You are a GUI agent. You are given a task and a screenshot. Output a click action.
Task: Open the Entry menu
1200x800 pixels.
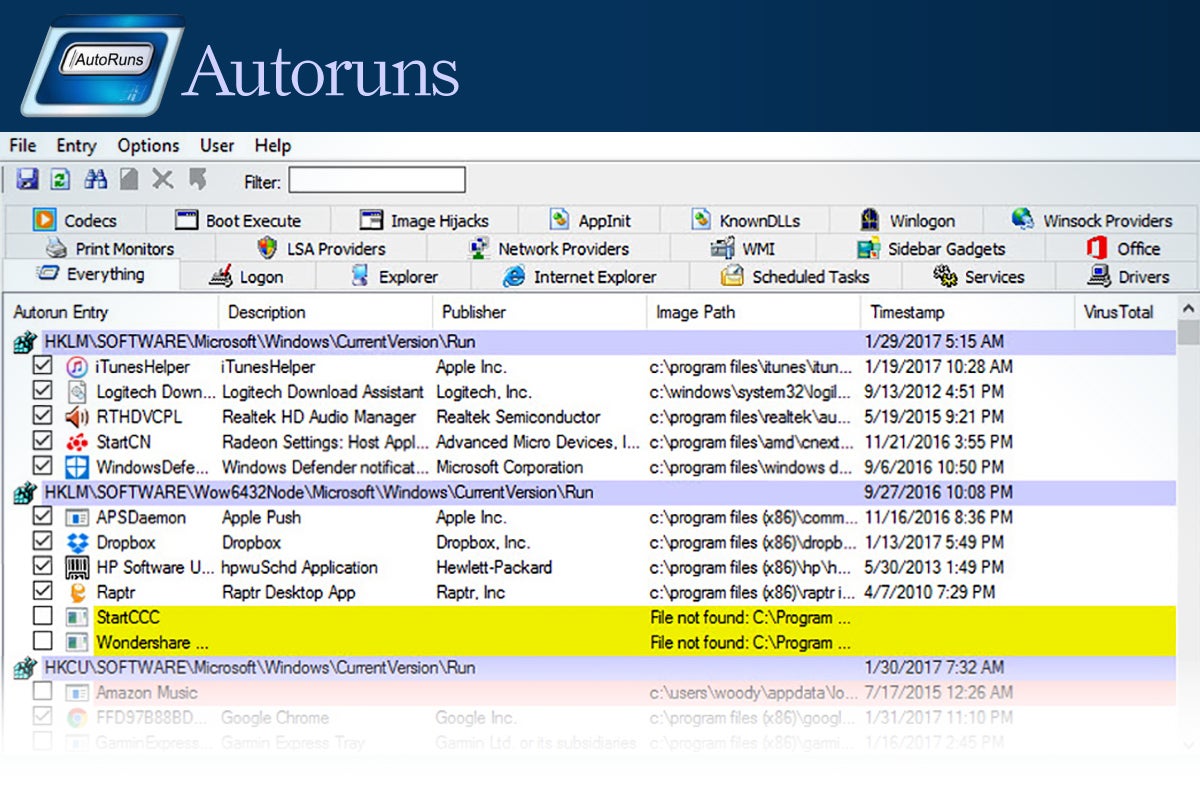click(x=77, y=146)
